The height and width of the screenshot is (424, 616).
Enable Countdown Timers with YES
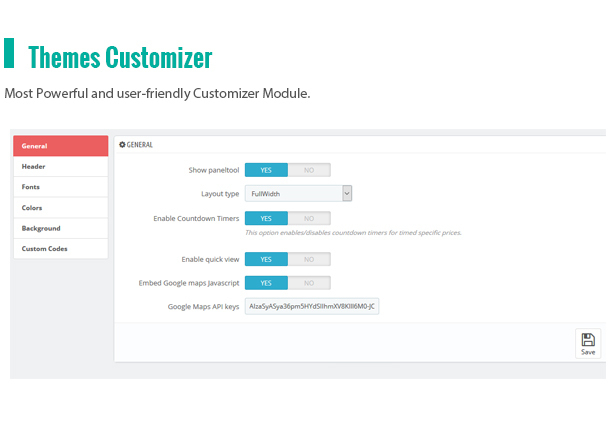[266, 218]
